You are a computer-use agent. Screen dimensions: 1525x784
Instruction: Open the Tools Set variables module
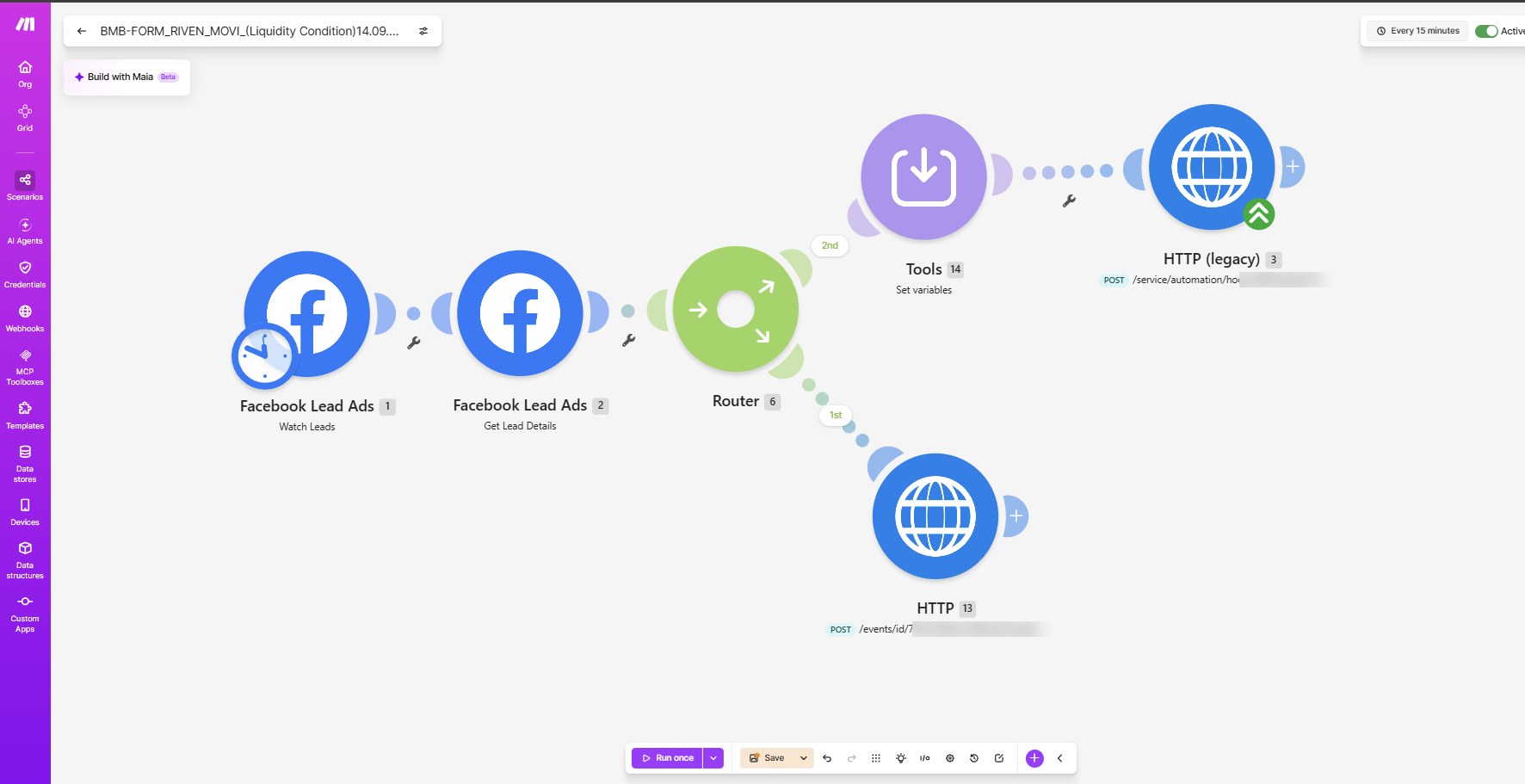[923, 177]
